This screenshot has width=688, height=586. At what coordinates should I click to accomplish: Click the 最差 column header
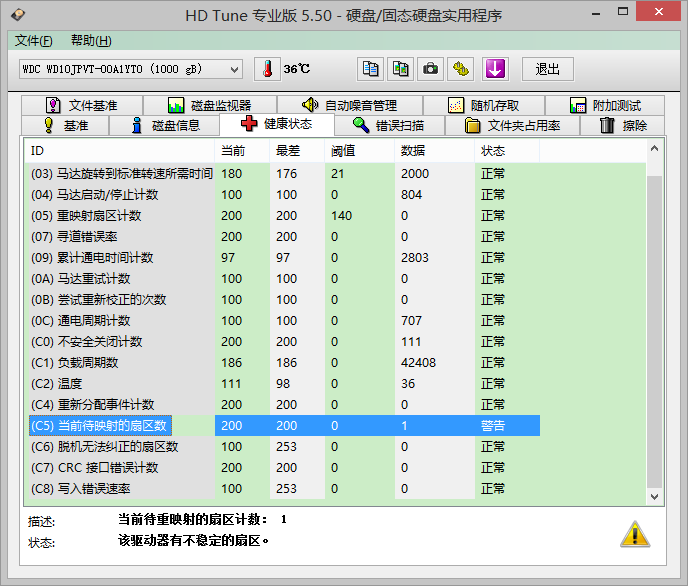point(297,151)
